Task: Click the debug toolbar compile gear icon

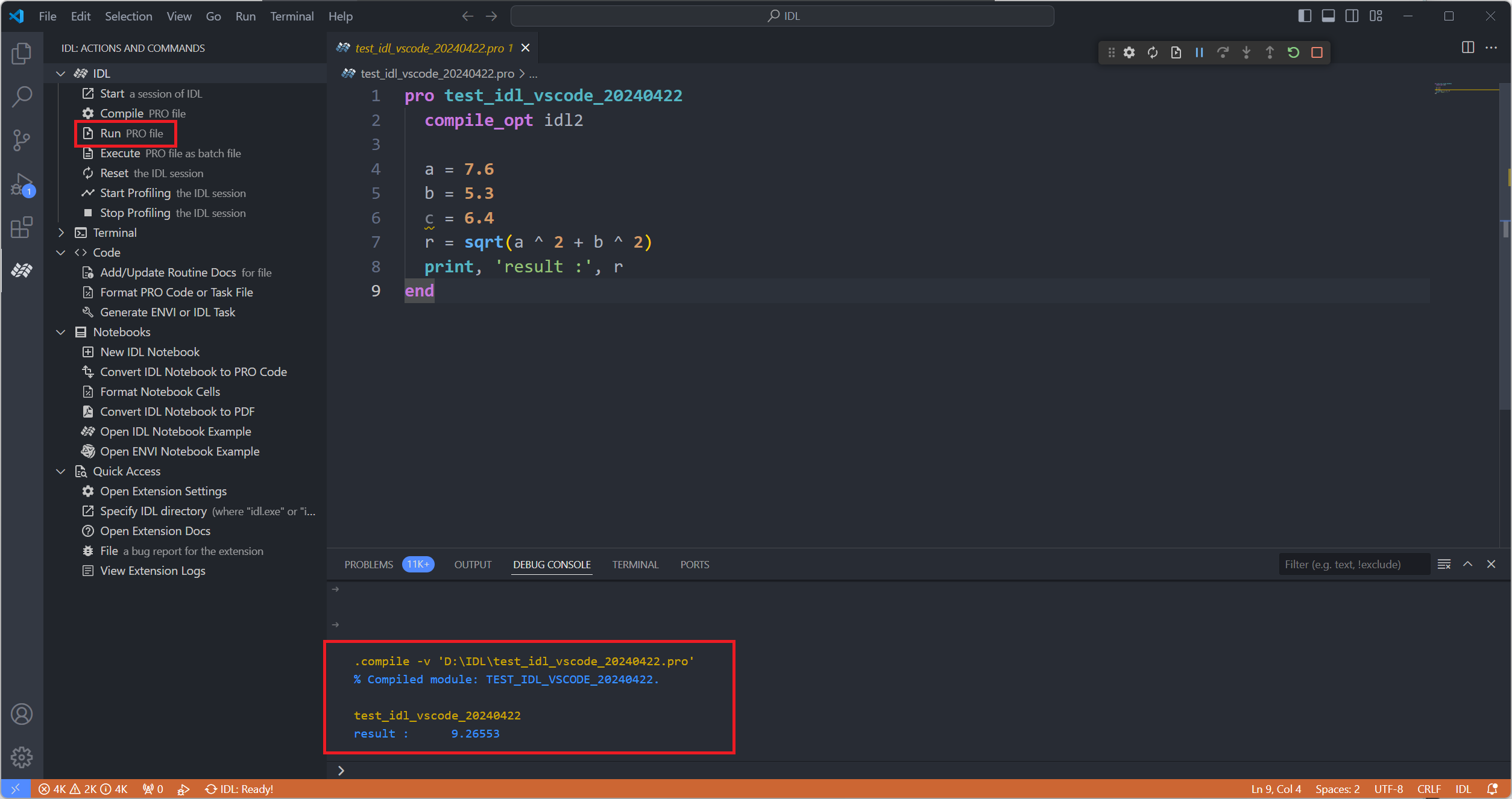Action: [1129, 52]
